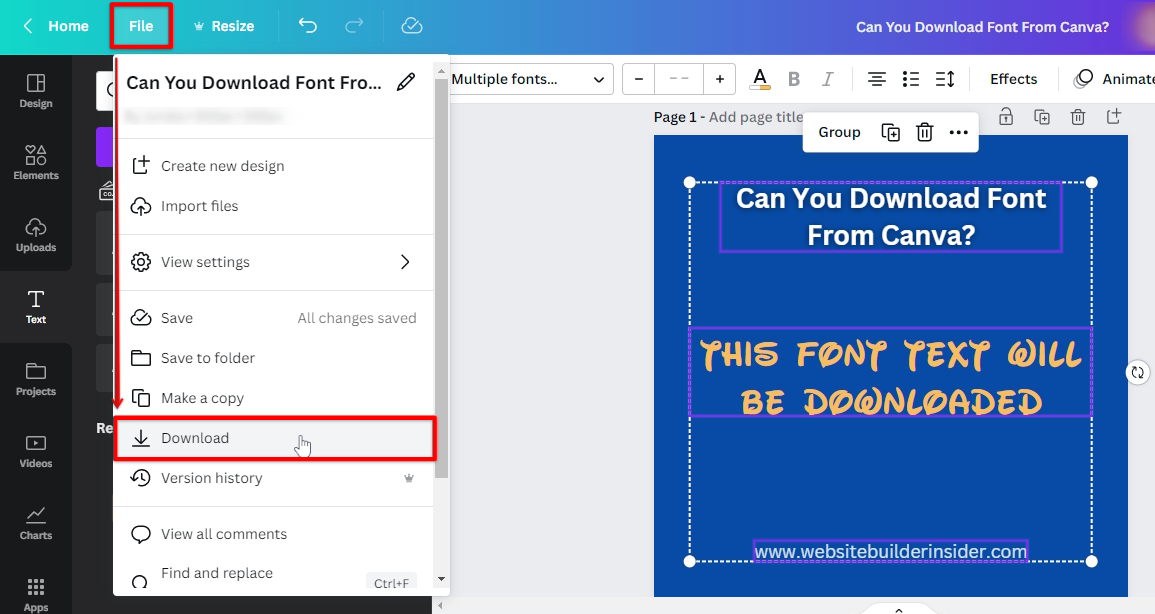This screenshot has height=614, width=1155.
Task: Lock page using the padlock icon
Action: pyautogui.click(x=1006, y=117)
